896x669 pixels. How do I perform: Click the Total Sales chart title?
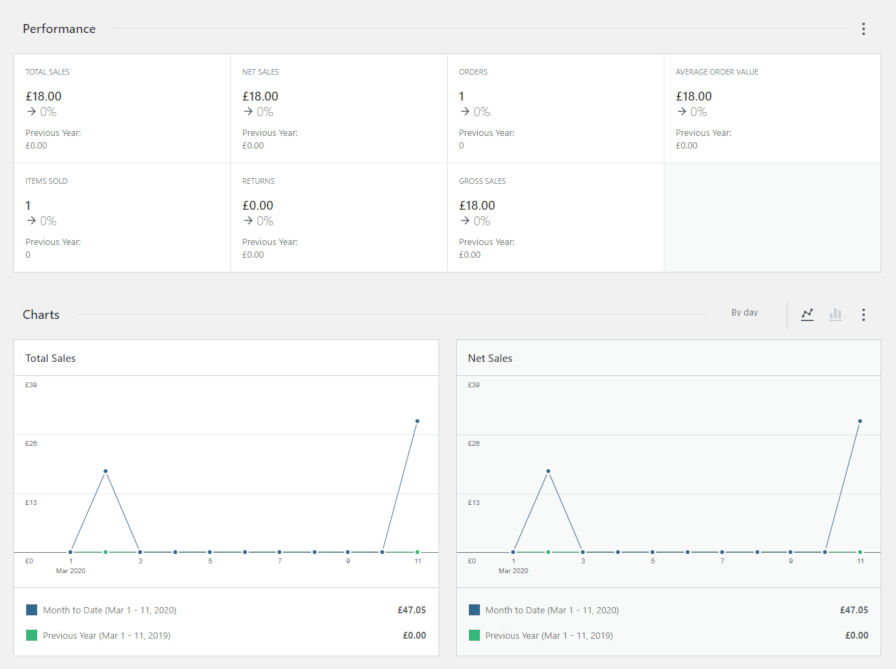51,358
